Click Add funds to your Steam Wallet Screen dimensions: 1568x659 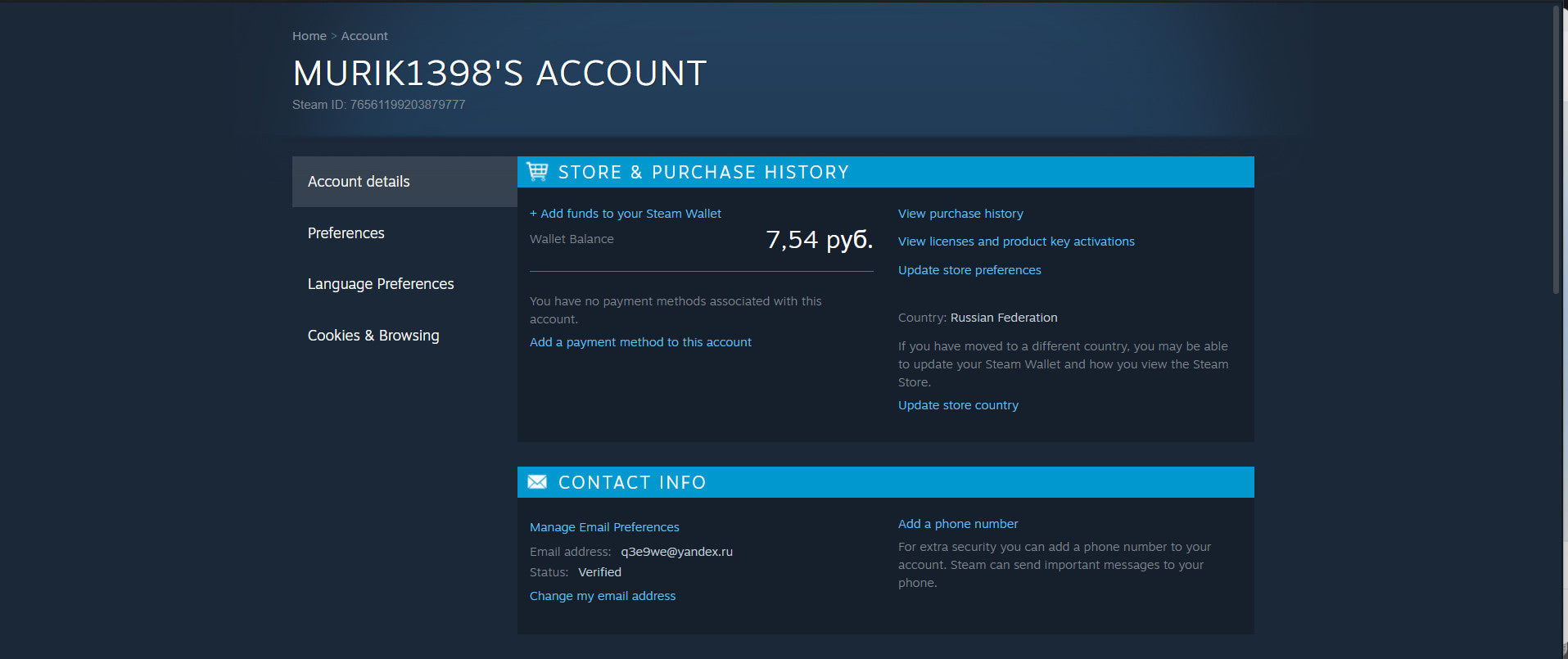[x=626, y=214]
